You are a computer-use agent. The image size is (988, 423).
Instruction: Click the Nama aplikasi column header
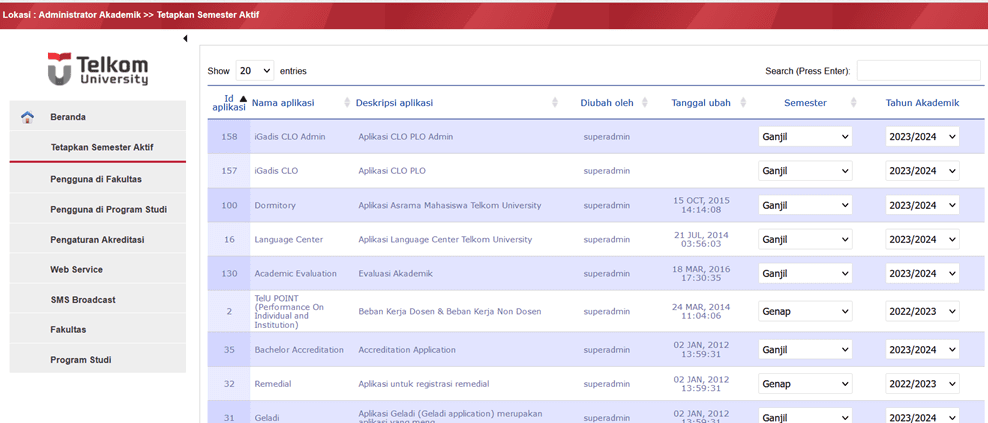pyautogui.click(x=283, y=103)
